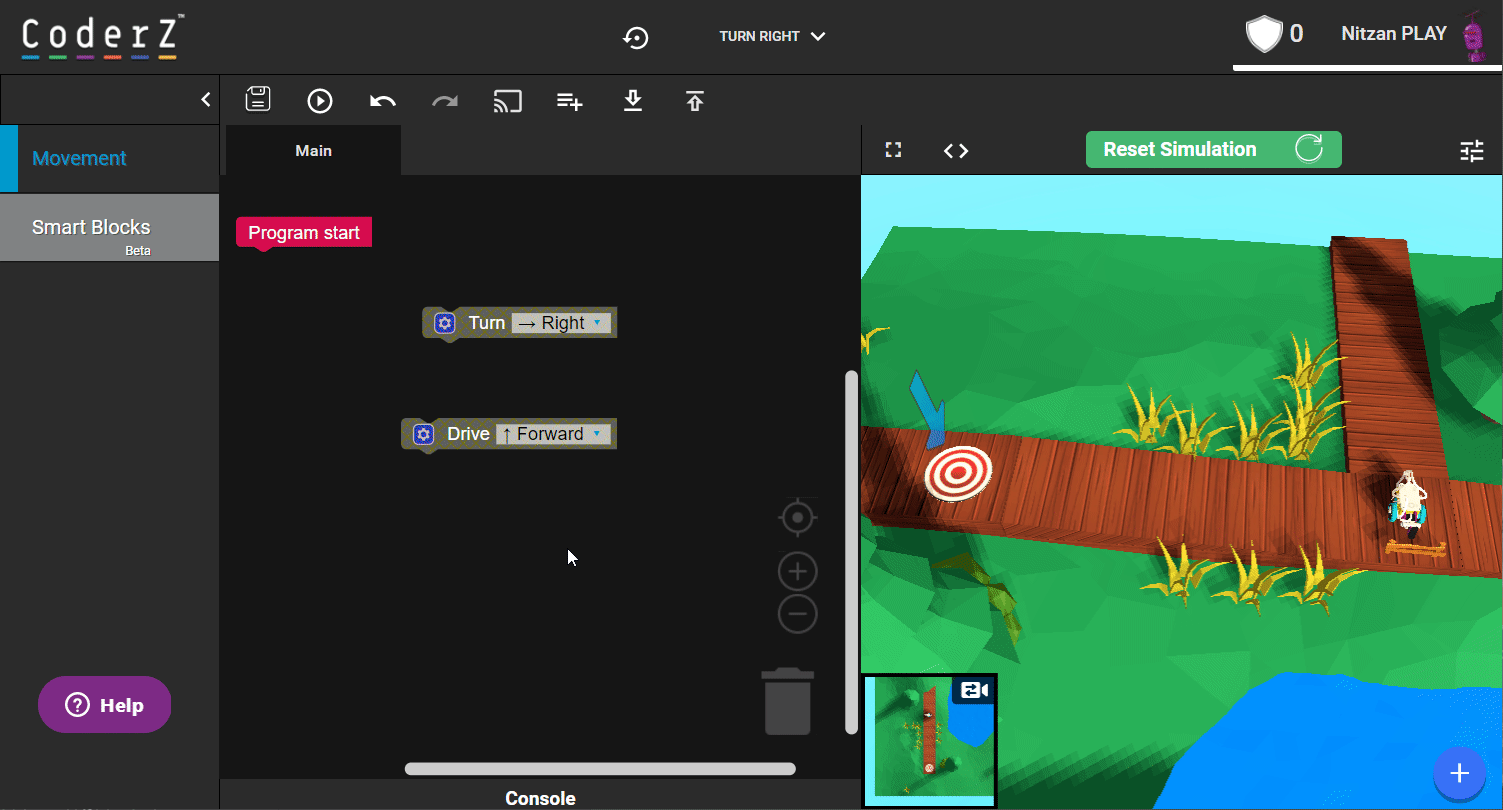Image resolution: width=1503 pixels, height=810 pixels.
Task: Open the Drive block Forward dropdown
Action: tap(553, 434)
